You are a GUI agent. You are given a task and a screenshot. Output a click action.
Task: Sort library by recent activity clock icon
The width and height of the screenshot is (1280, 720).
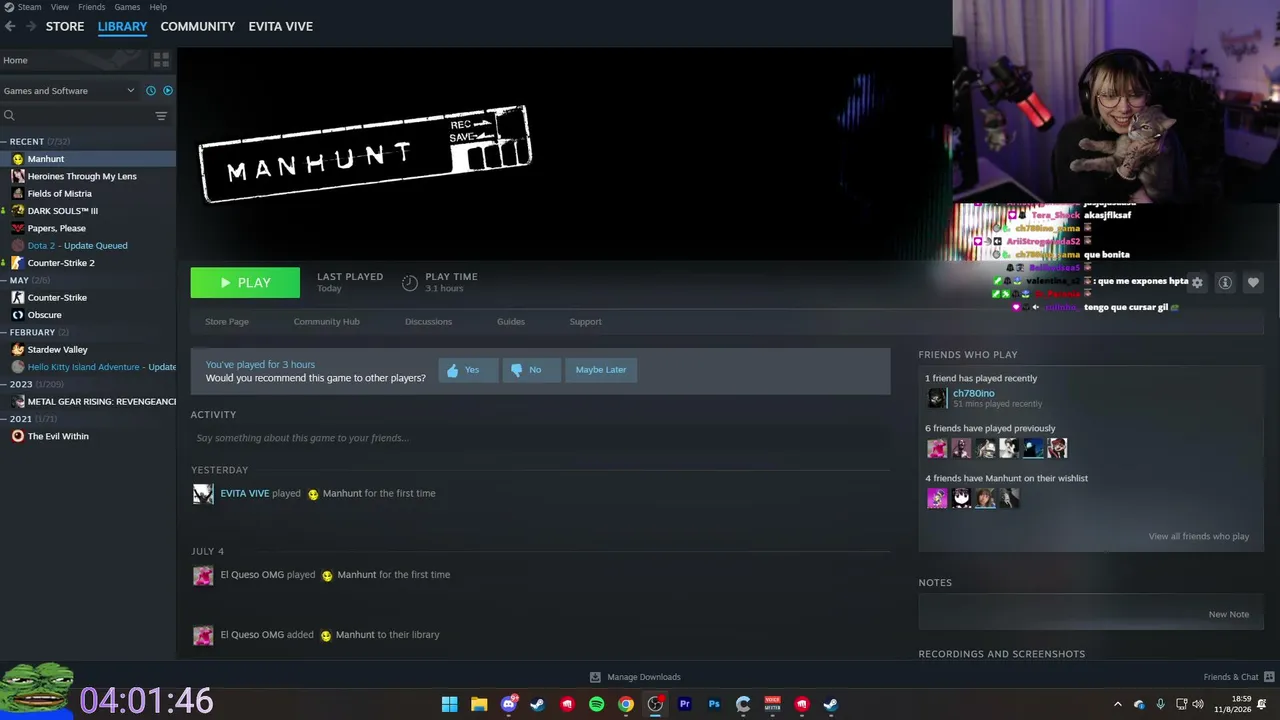151,91
